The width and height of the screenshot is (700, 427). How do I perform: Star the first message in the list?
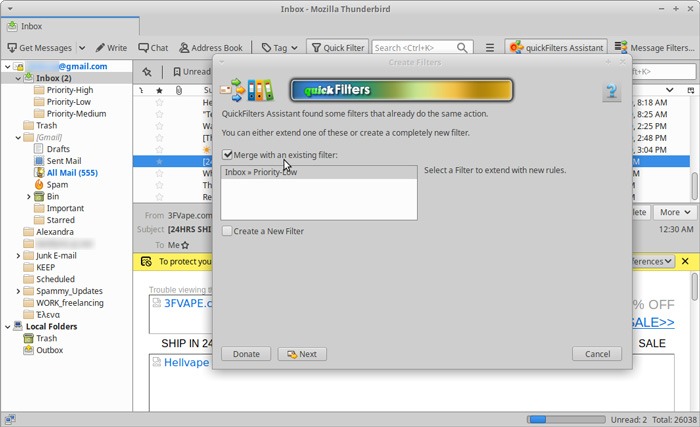[x=159, y=103]
